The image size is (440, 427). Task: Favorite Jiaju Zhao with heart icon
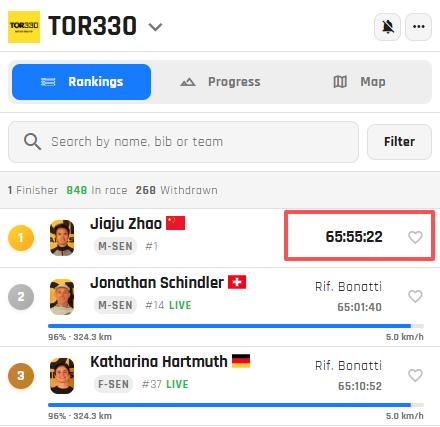click(x=415, y=237)
